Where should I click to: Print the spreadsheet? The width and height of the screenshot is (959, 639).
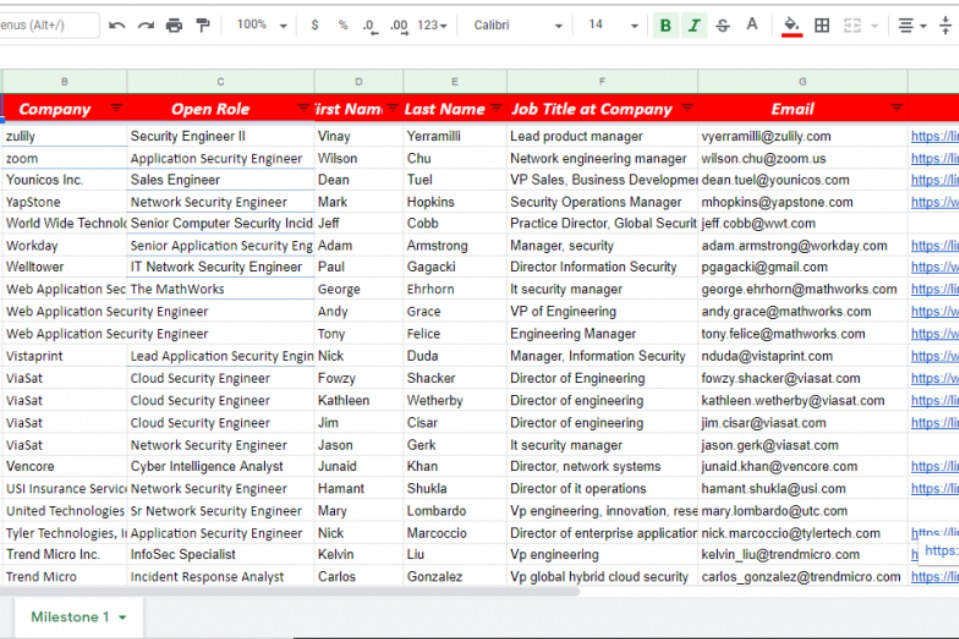174,25
